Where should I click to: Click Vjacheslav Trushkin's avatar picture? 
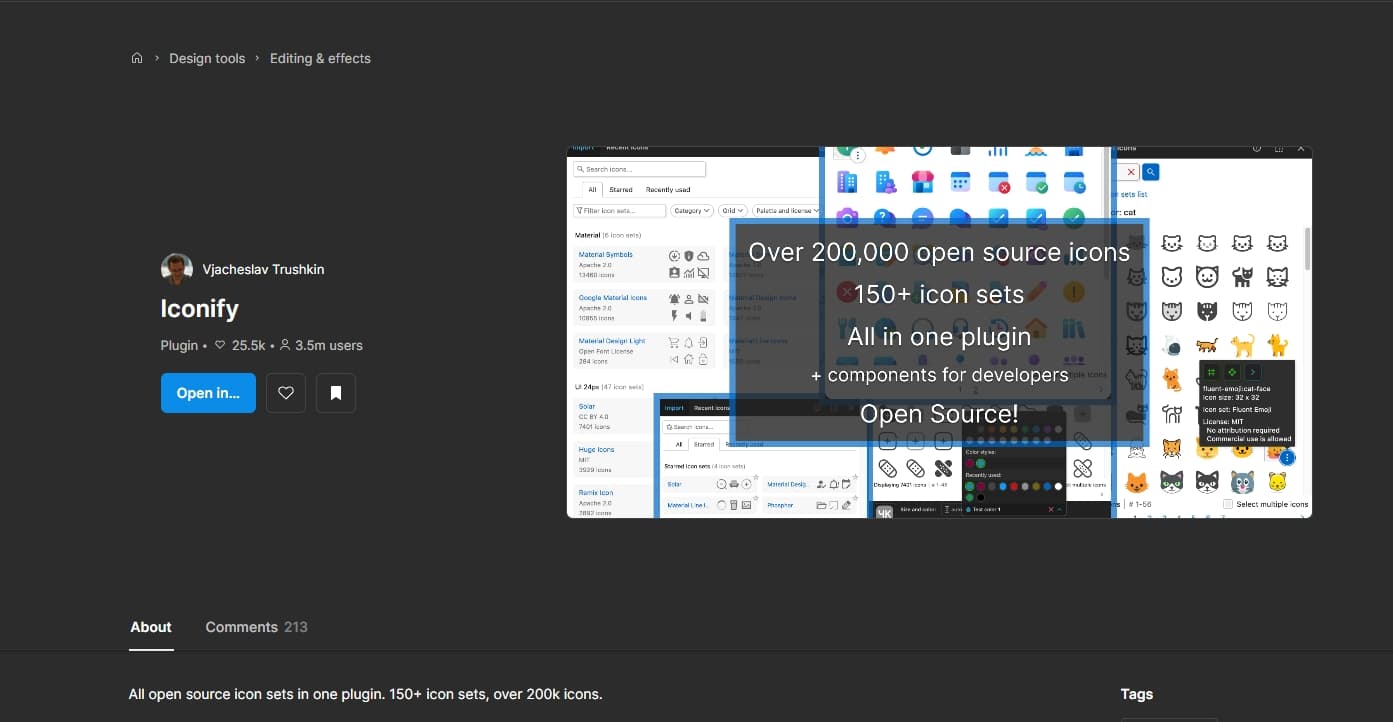[x=177, y=269]
